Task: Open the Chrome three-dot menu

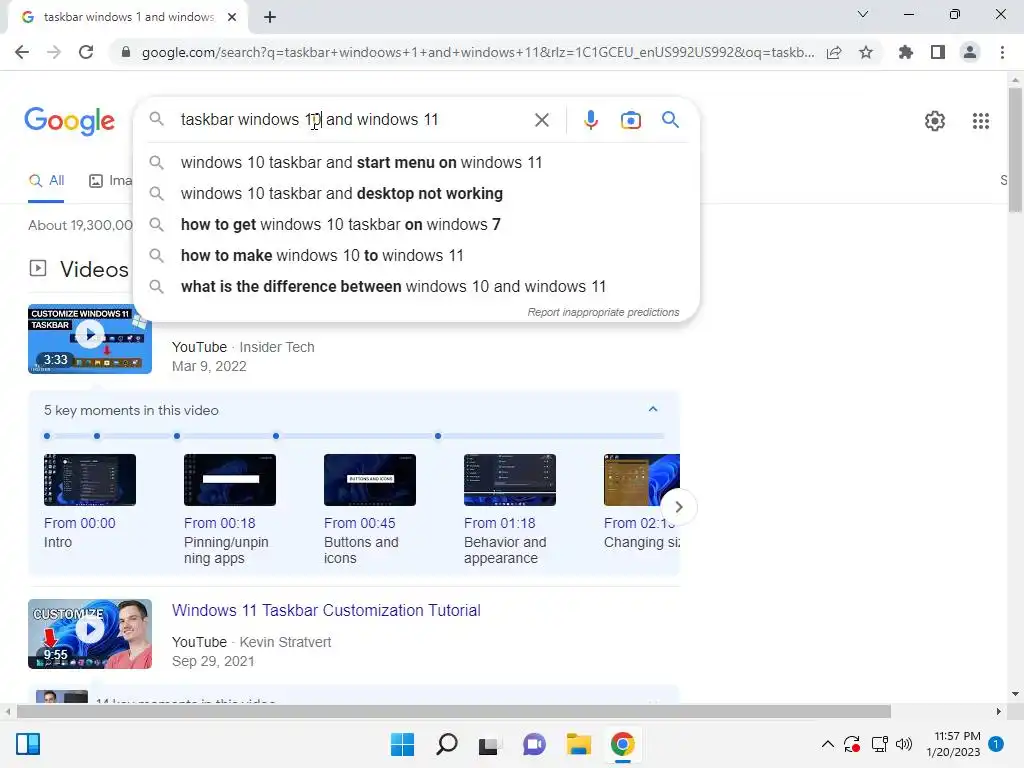Action: click(x=1002, y=52)
